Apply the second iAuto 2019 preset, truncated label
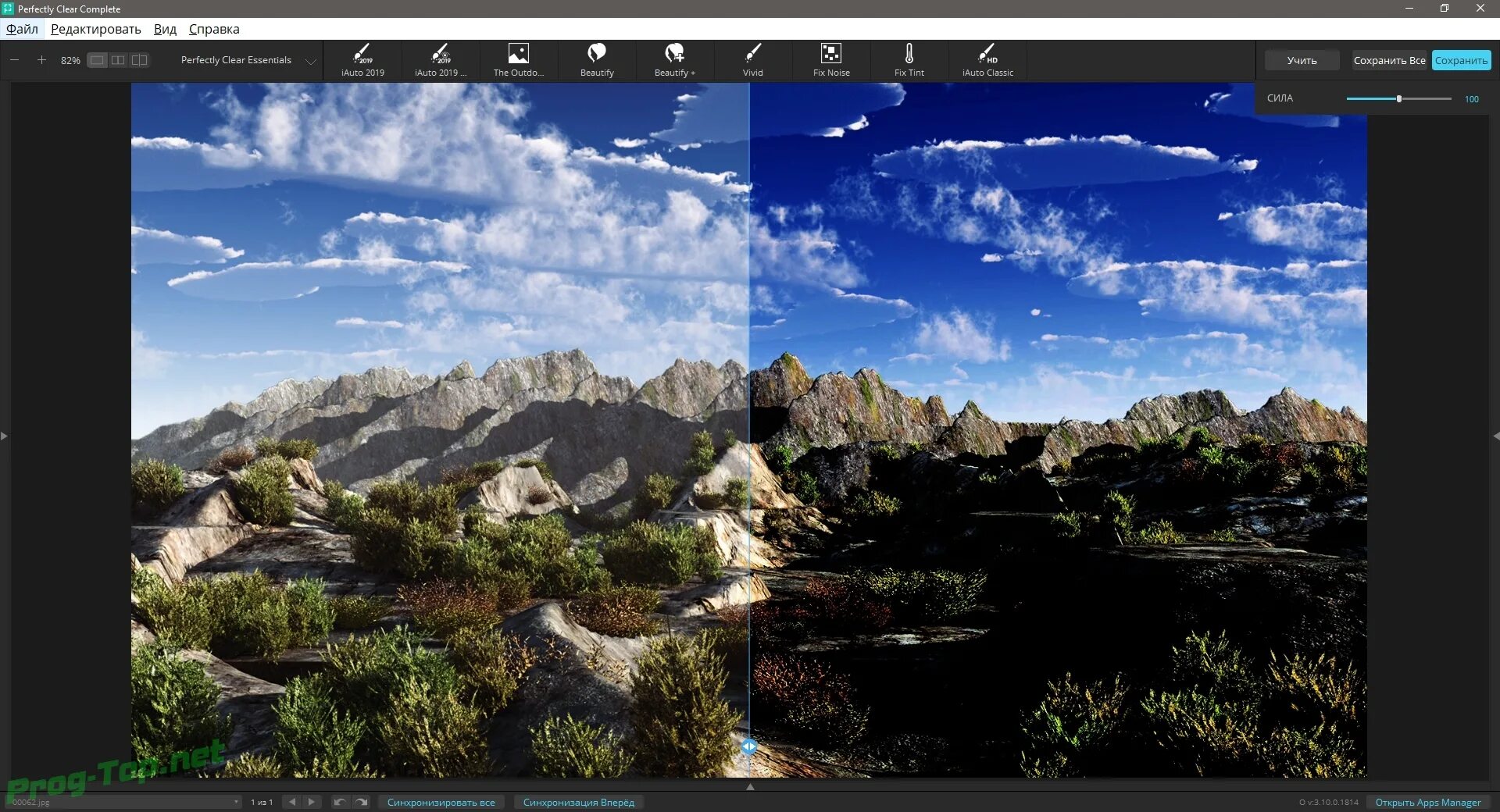The width and height of the screenshot is (1500, 812). coord(441,60)
